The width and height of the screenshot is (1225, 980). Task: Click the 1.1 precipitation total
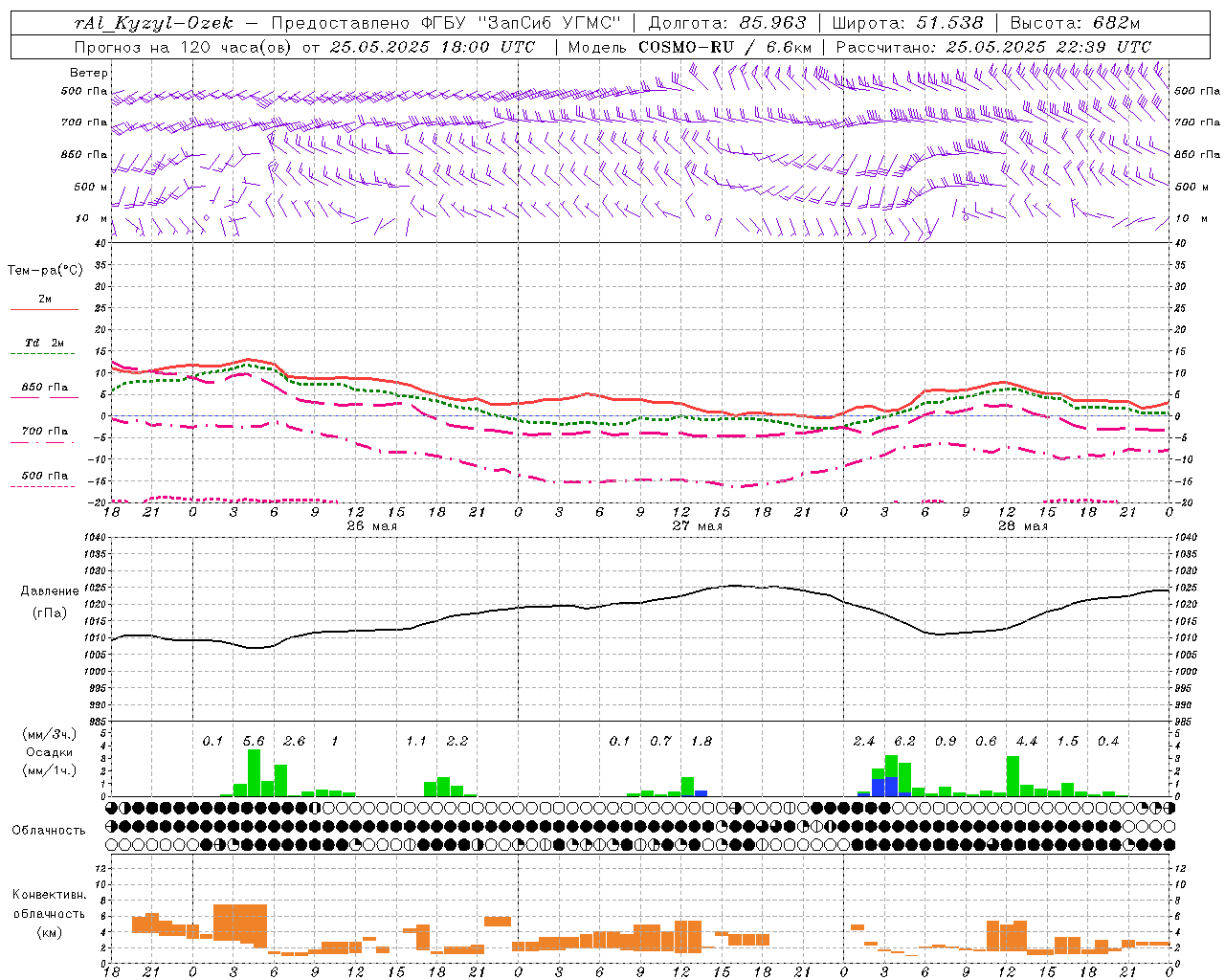416,741
